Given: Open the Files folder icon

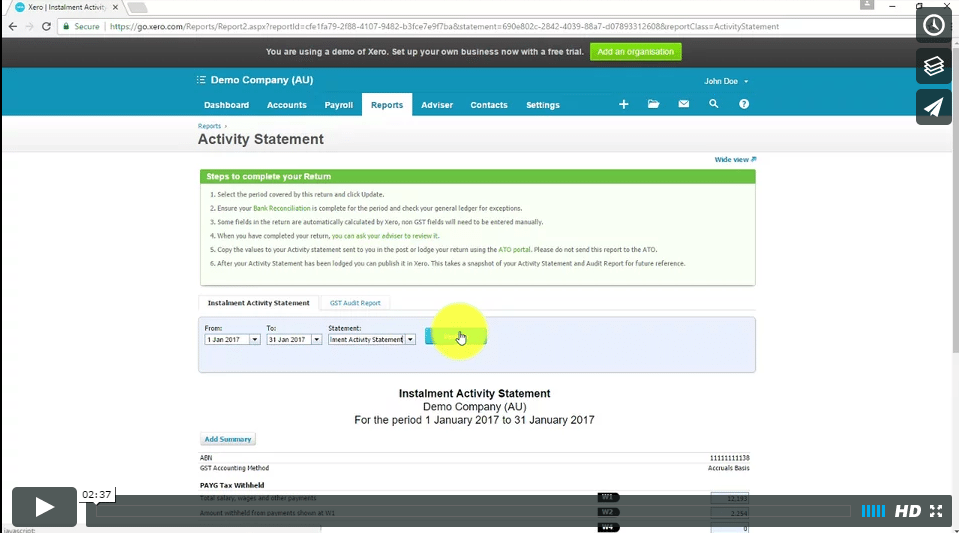Looking at the screenshot, I should pos(653,104).
